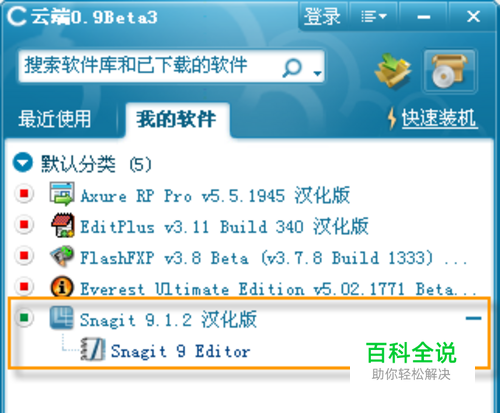
Task: Click the EditPlus app icon
Action: pyautogui.click(x=62, y=226)
